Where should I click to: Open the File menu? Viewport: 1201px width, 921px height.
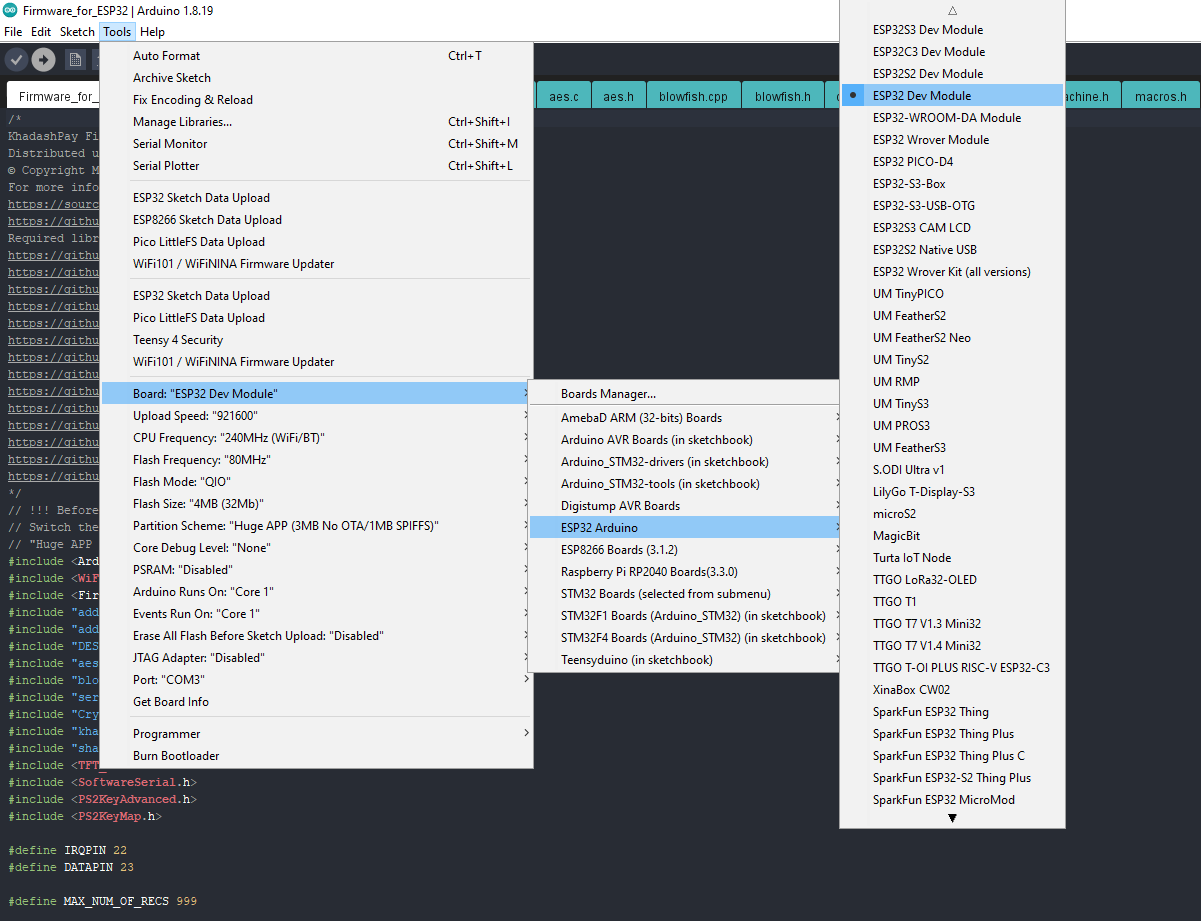(x=13, y=32)
